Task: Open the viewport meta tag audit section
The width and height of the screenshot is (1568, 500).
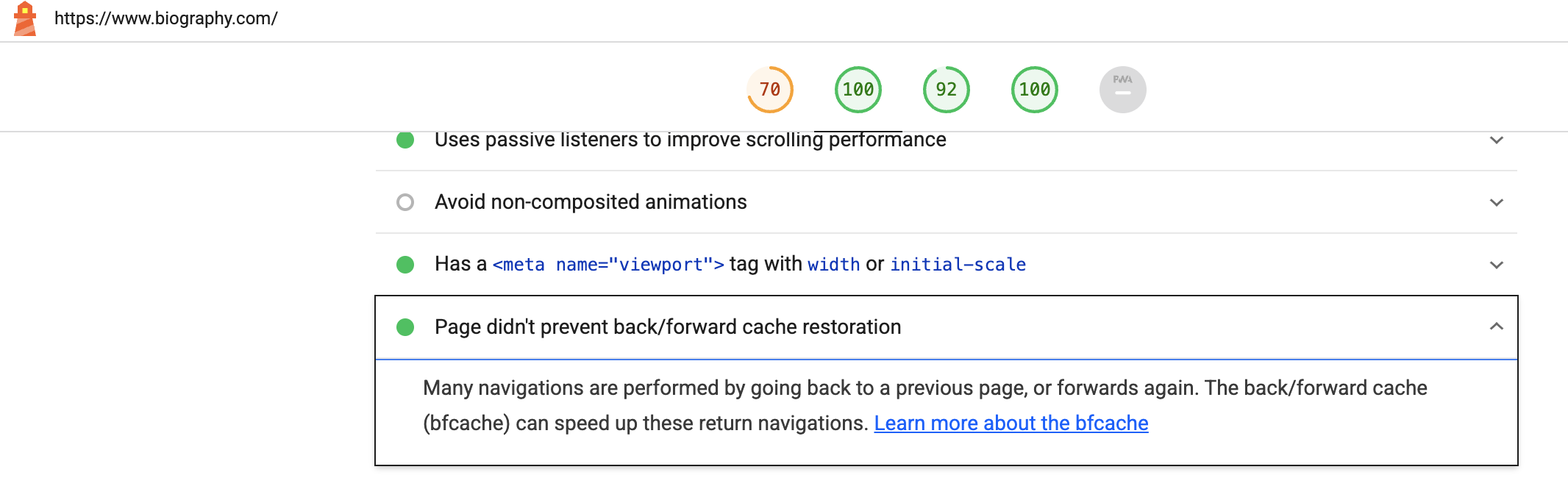Action: pyautogui.click(x=1495, y=264)
